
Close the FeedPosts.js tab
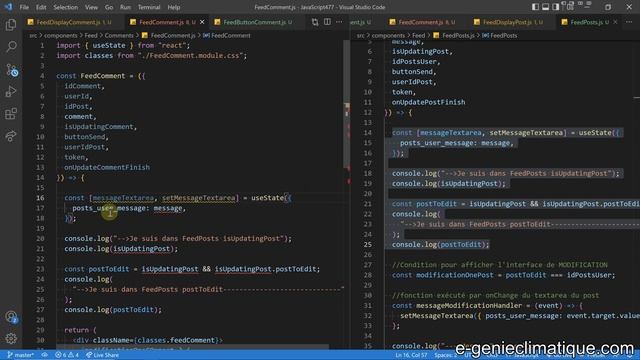click(x=615, y=22)
